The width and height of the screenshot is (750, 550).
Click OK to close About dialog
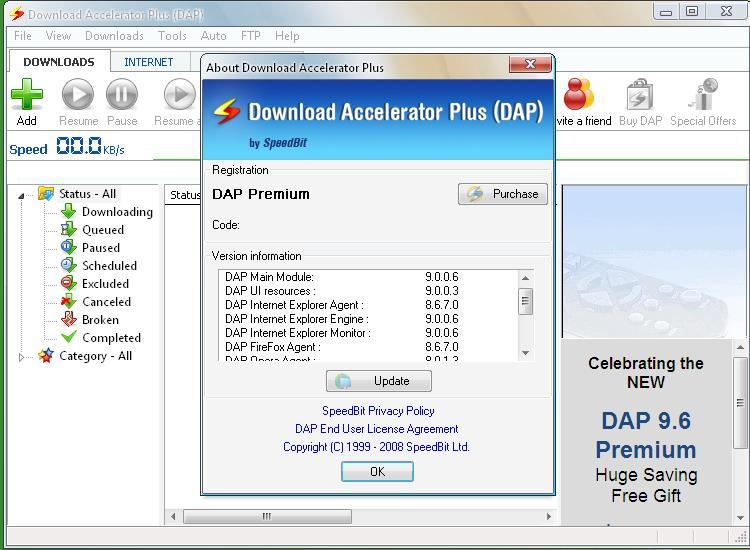pyautogui.click(x=377, y=472)
